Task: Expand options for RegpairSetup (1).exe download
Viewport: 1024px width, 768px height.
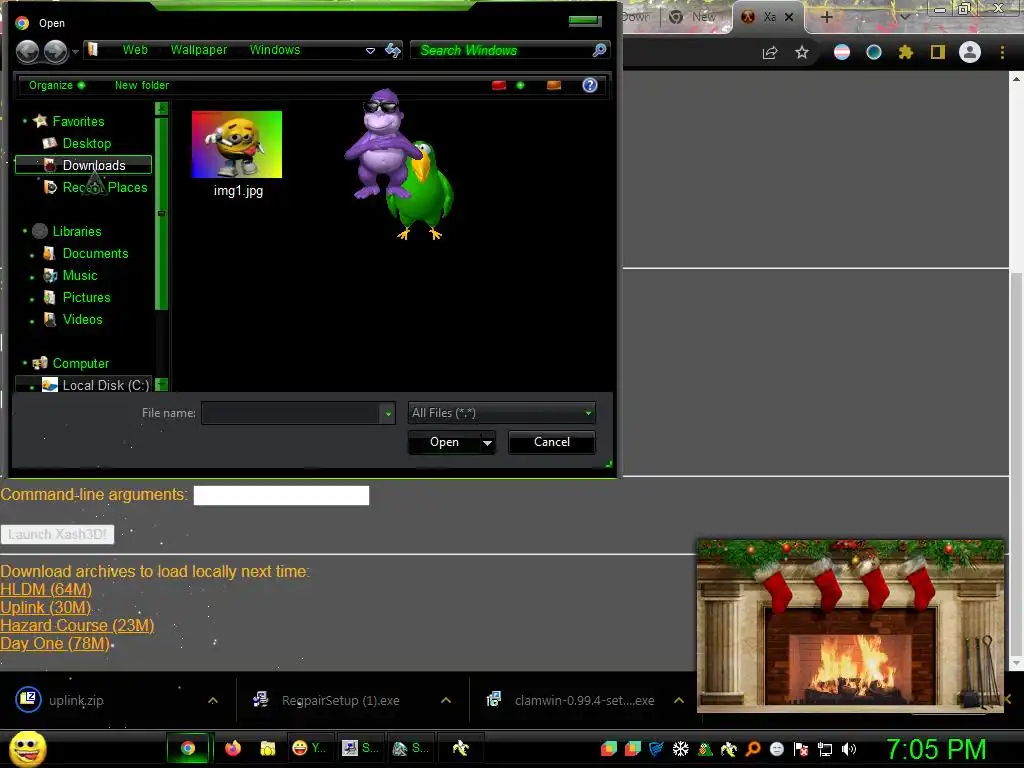Action: 446,700
